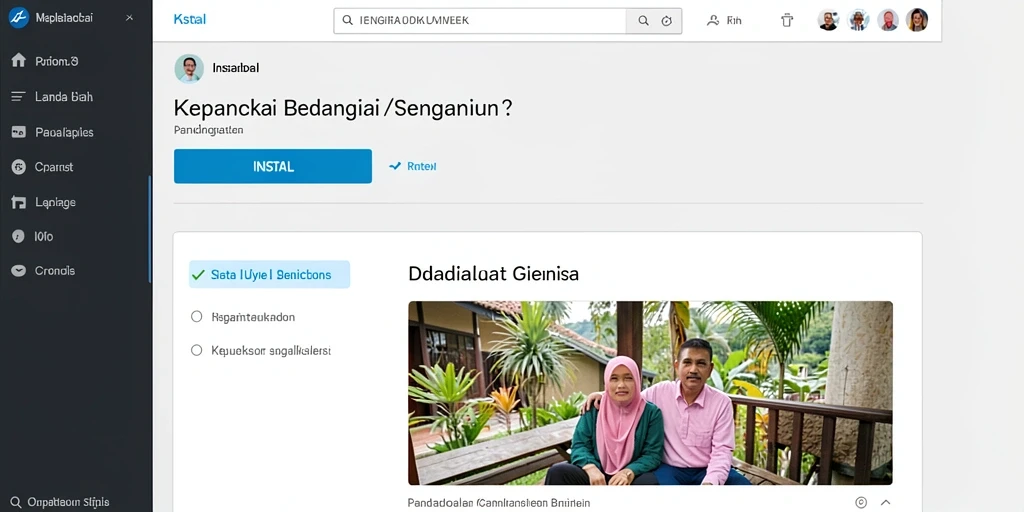The width and height of the screenshot is (1024, 512).
Task: Click the Insarbal author name
Action: 236,68
